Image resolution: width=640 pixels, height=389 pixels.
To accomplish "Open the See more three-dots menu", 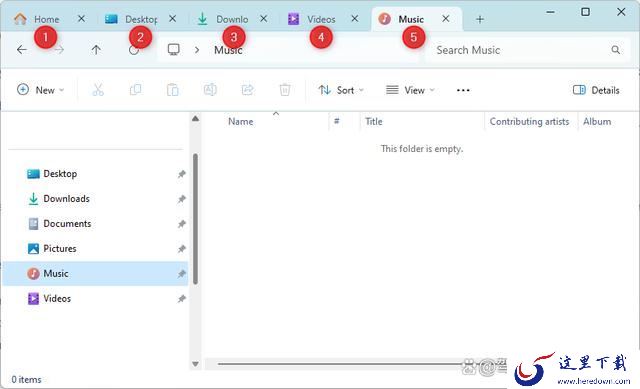I will 463,90.
